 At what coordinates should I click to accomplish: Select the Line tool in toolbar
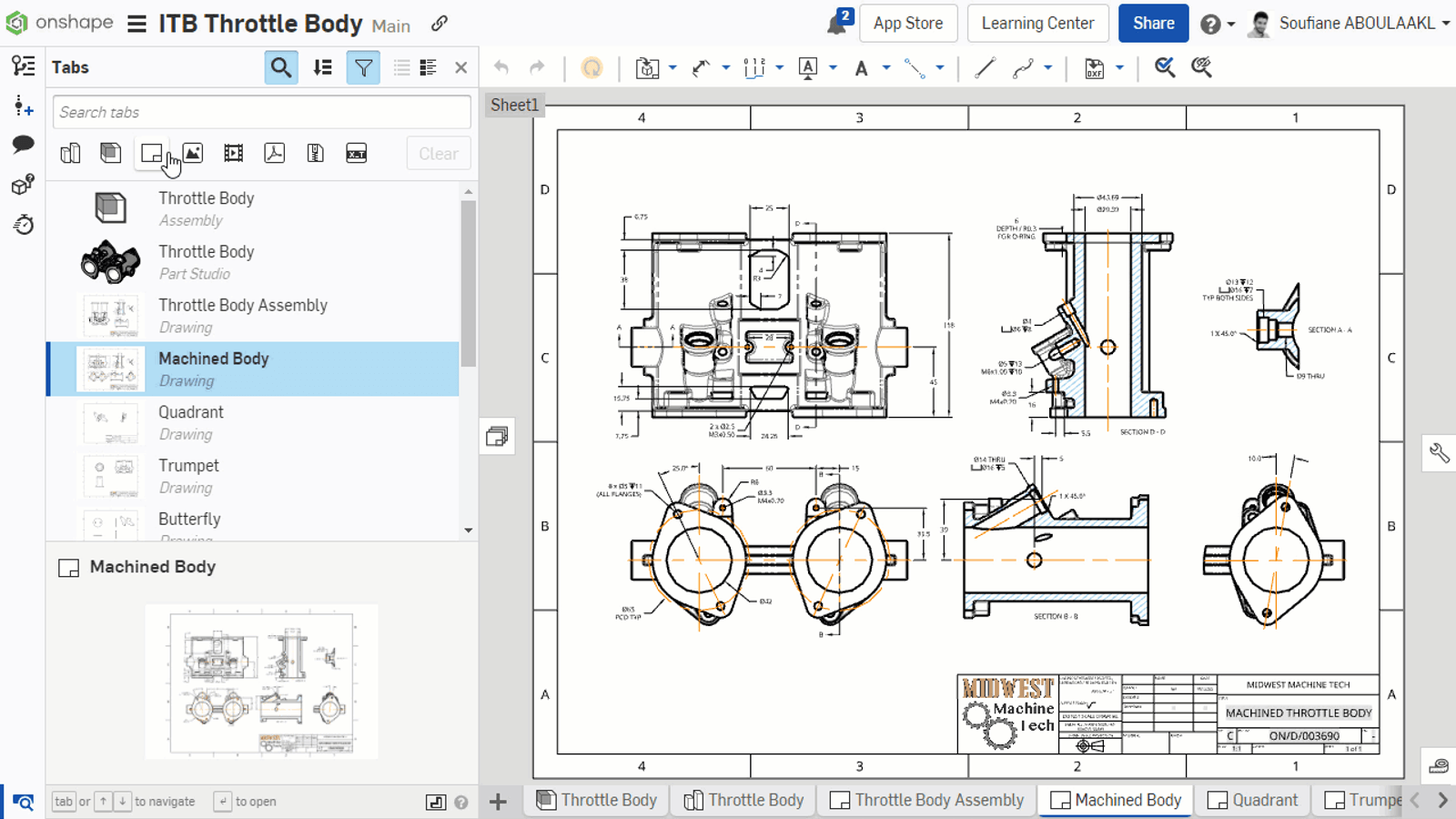click(985, 67)
